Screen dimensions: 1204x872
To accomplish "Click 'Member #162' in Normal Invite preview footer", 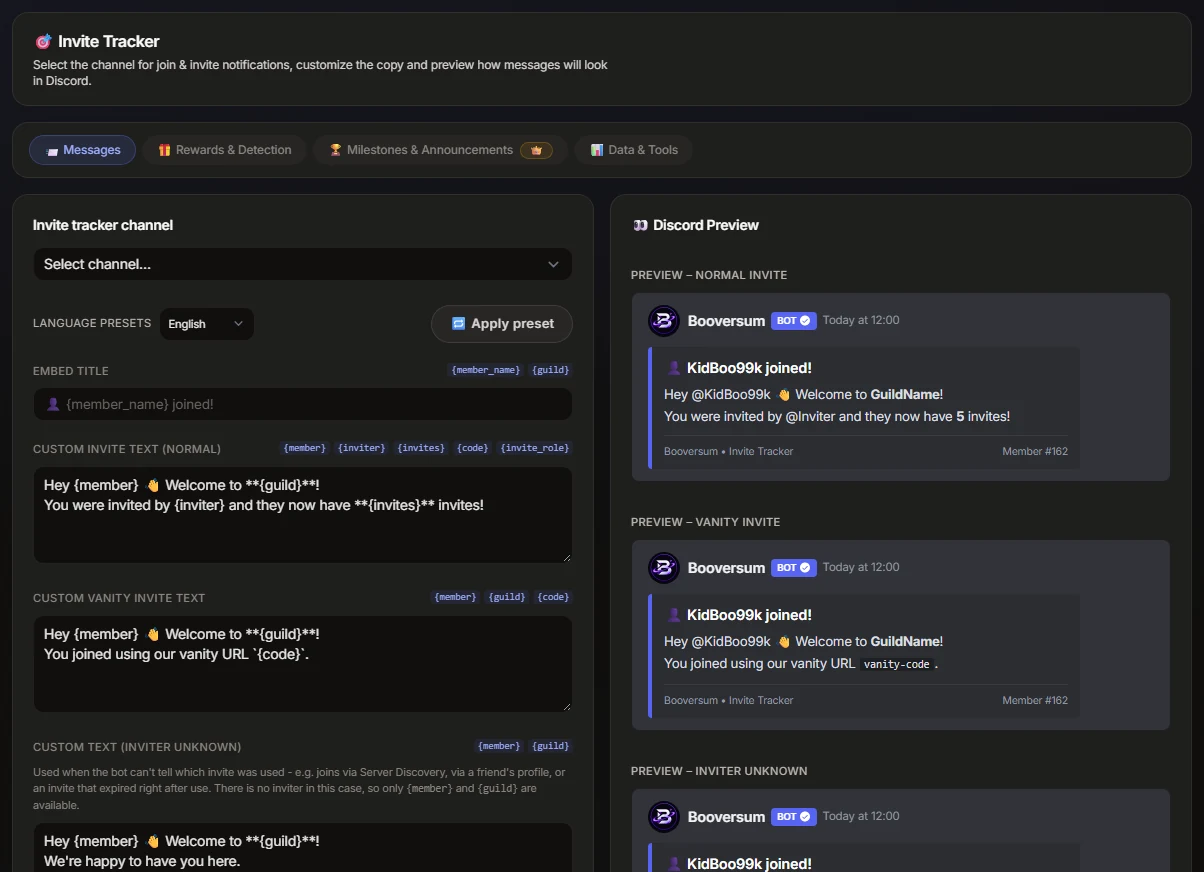I will pos(1035,451).
